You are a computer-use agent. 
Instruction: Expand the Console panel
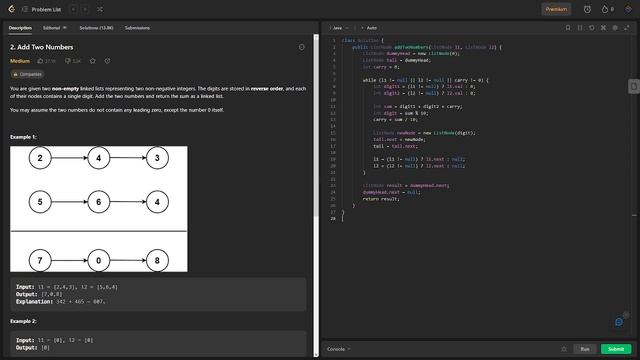click(338, 349)
